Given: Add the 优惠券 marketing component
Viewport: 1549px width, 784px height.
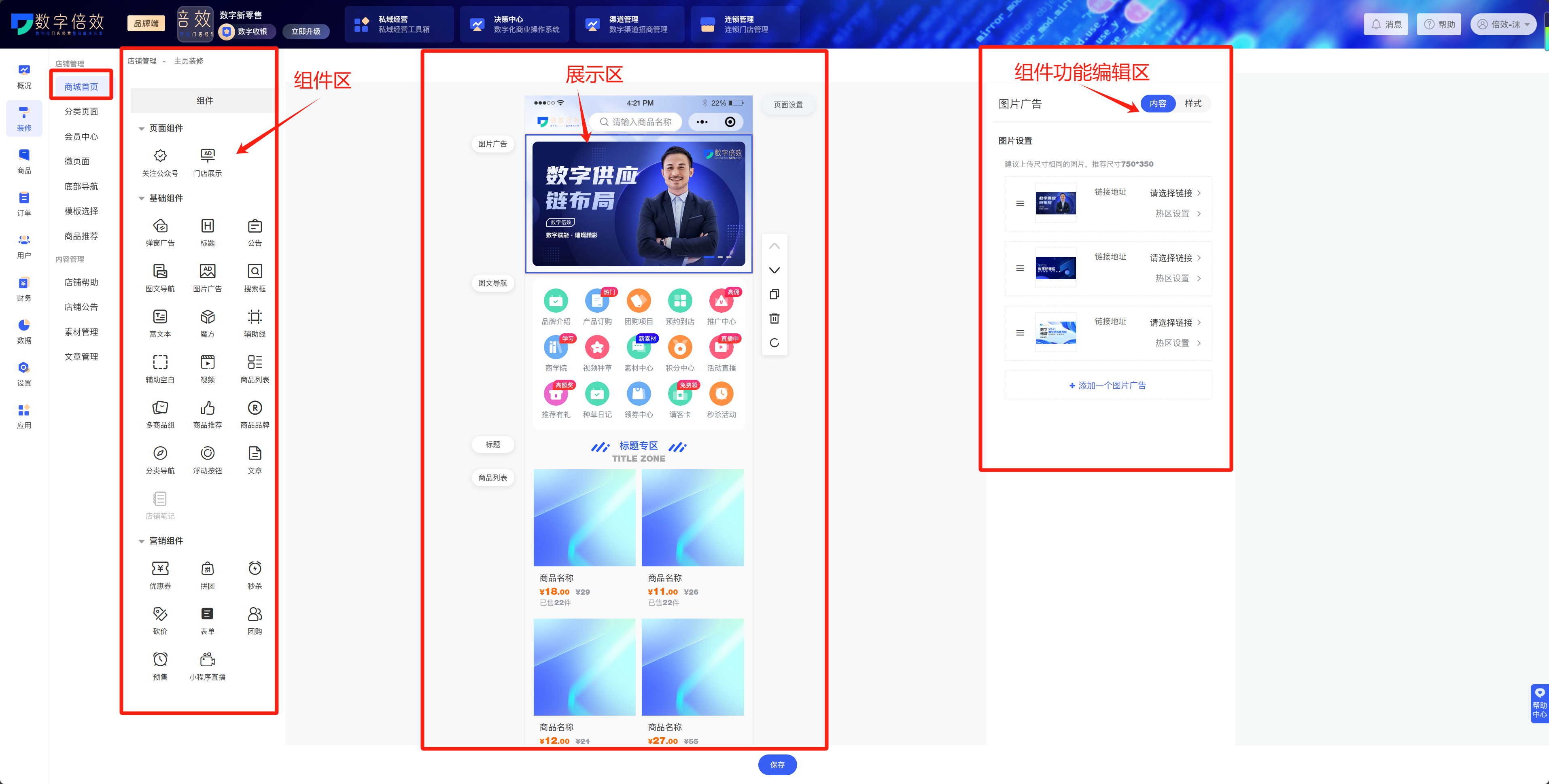Looking at the screenshot, I should coord(160,575).
